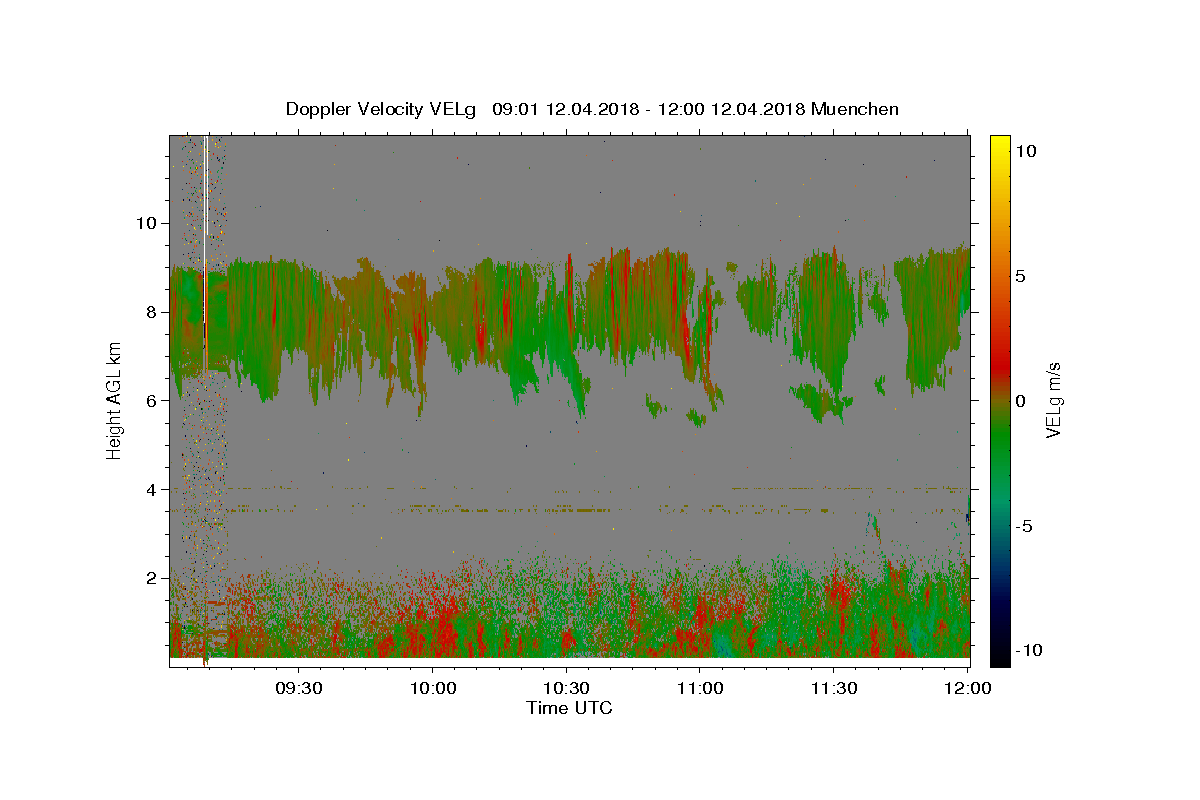The image size is (1200, 800).
Task: Click the colorbar label '0'
Action: [x=1022, y=400]
